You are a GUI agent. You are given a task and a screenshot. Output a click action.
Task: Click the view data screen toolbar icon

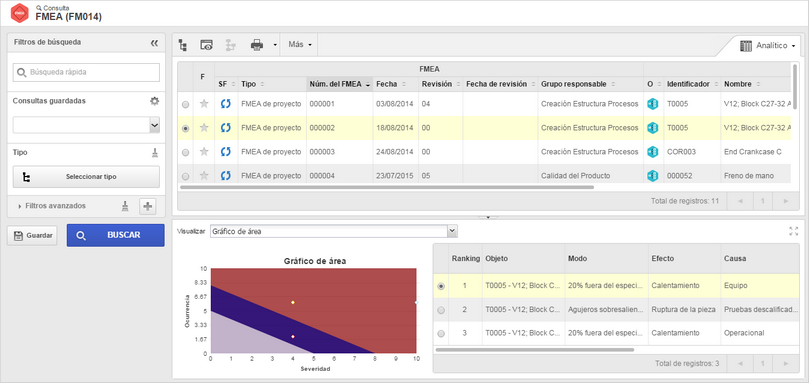(x=206, y=45)
